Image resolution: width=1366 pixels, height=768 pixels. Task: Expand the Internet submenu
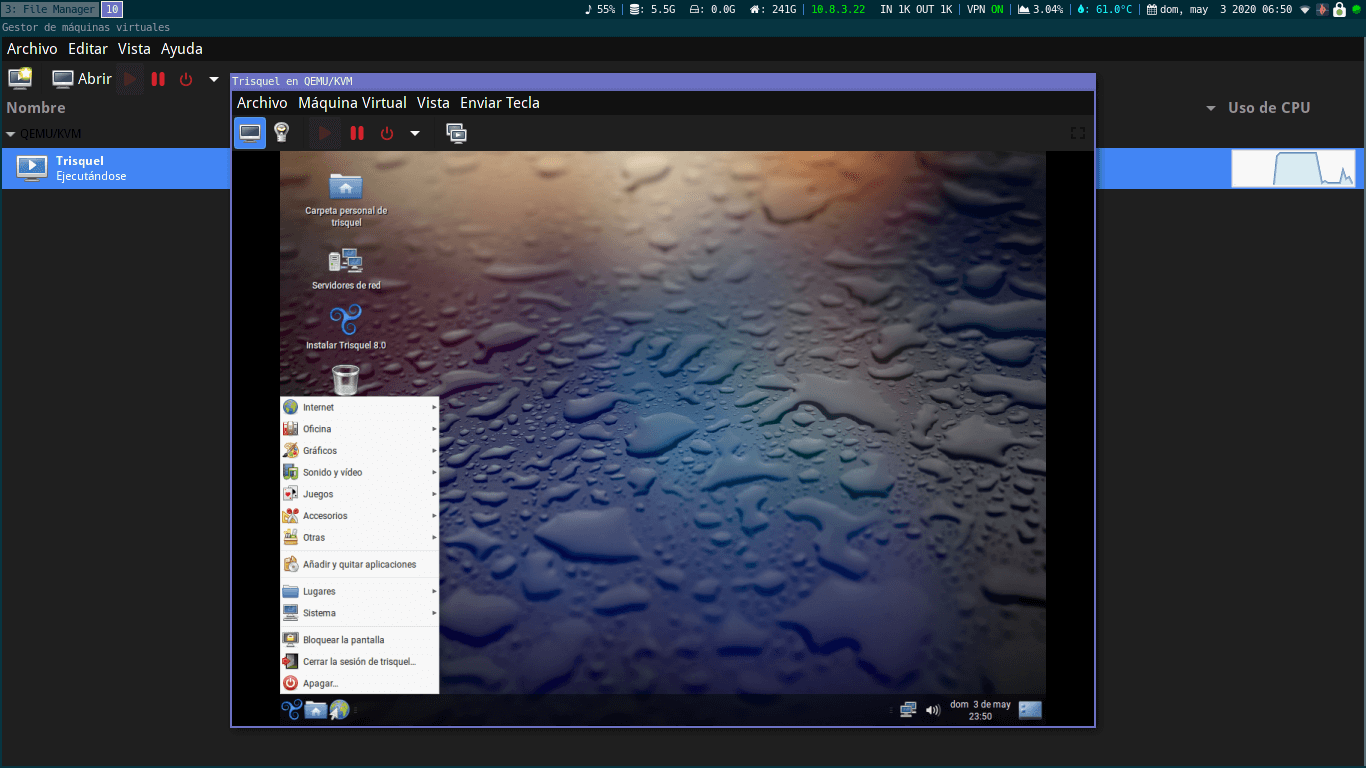click(360, 407)
